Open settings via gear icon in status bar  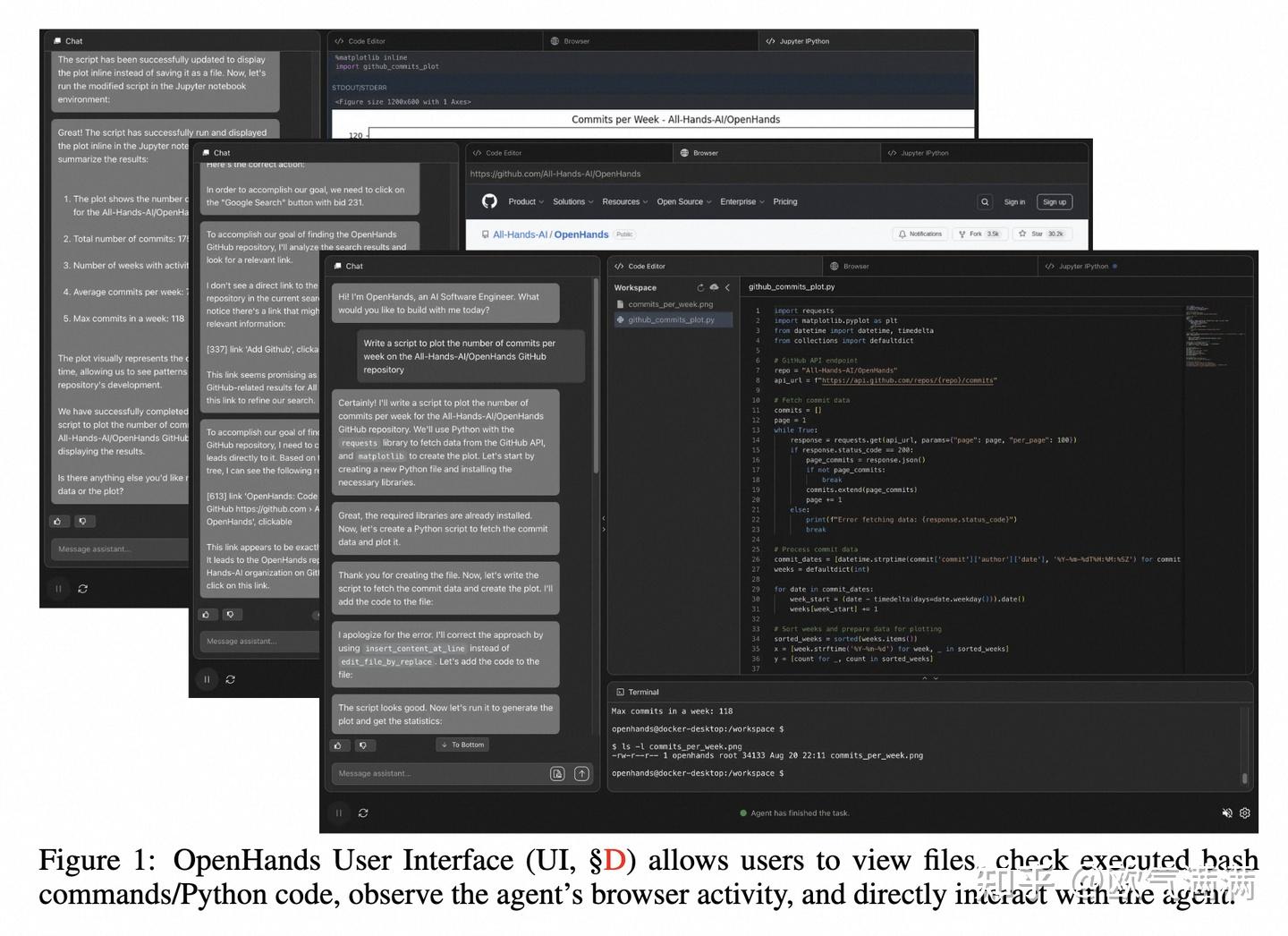point(1245,813)
